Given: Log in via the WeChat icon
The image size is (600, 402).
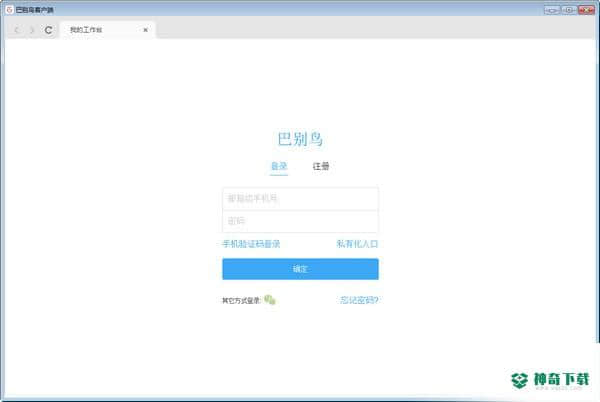Looking at the screenshot, I should [270, 300].
